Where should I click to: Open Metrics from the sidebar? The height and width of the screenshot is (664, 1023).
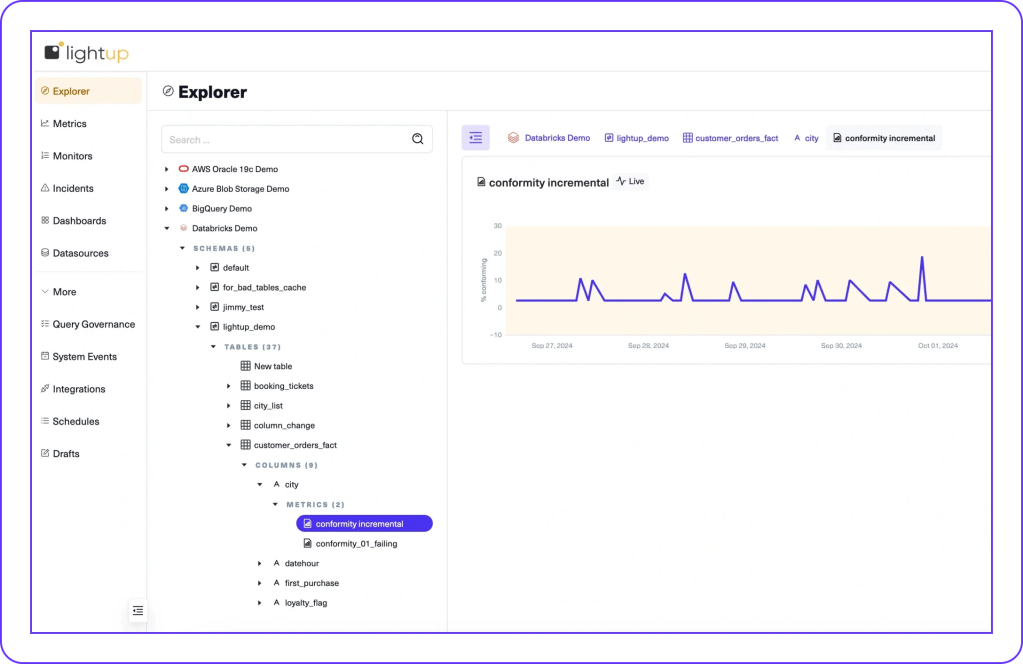coord(69,124)
